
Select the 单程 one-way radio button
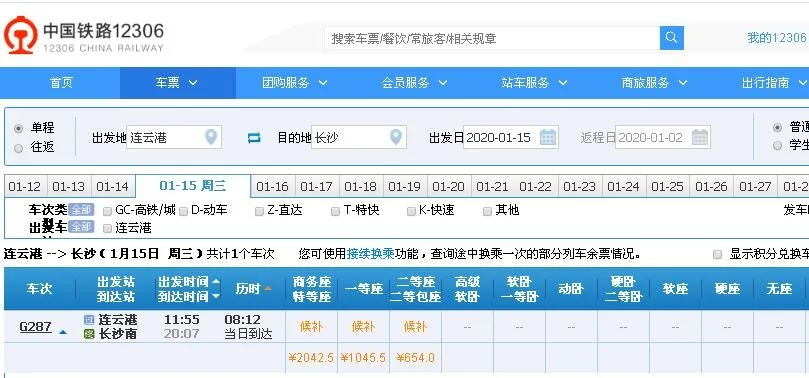(x=19, y=128)
